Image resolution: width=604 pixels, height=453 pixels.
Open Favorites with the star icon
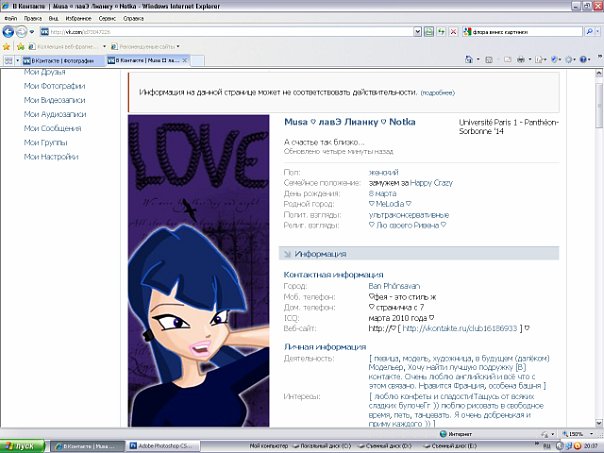coord(7,46)
